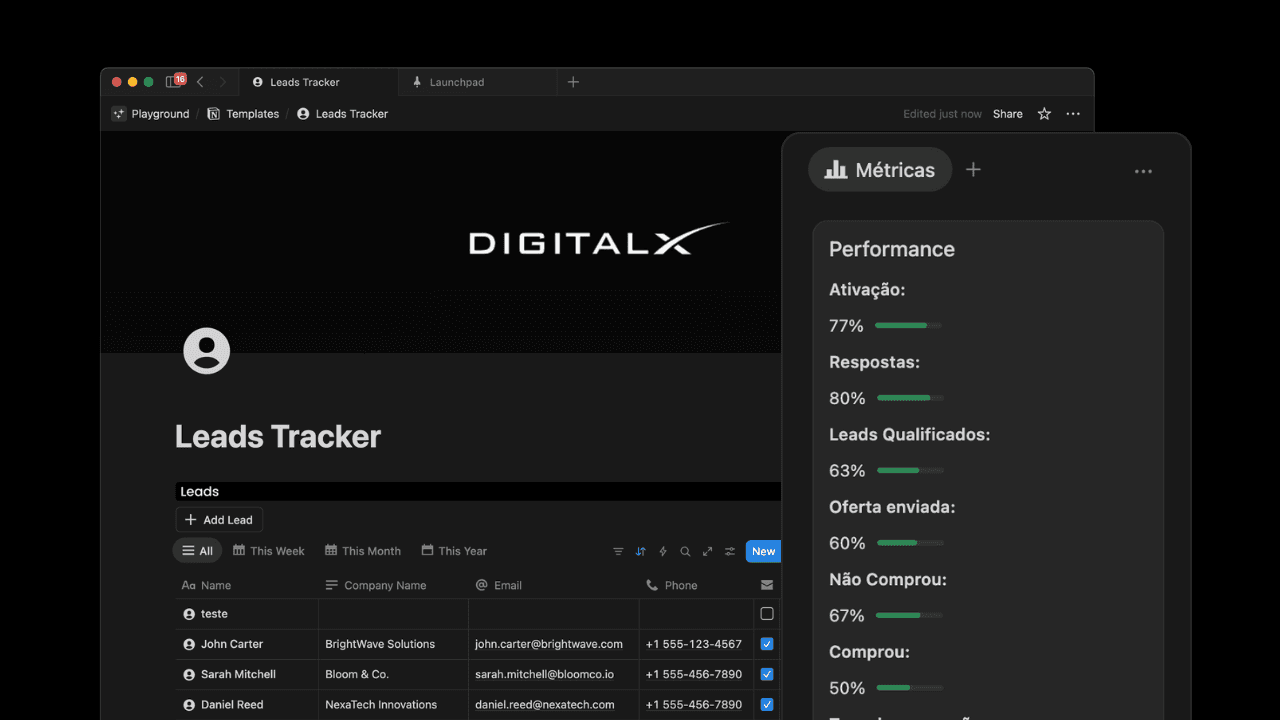Image resolution: width=1280 pixels, height=720 pixels.
Task: Select the This Year view tab
Action: [454, 551]
